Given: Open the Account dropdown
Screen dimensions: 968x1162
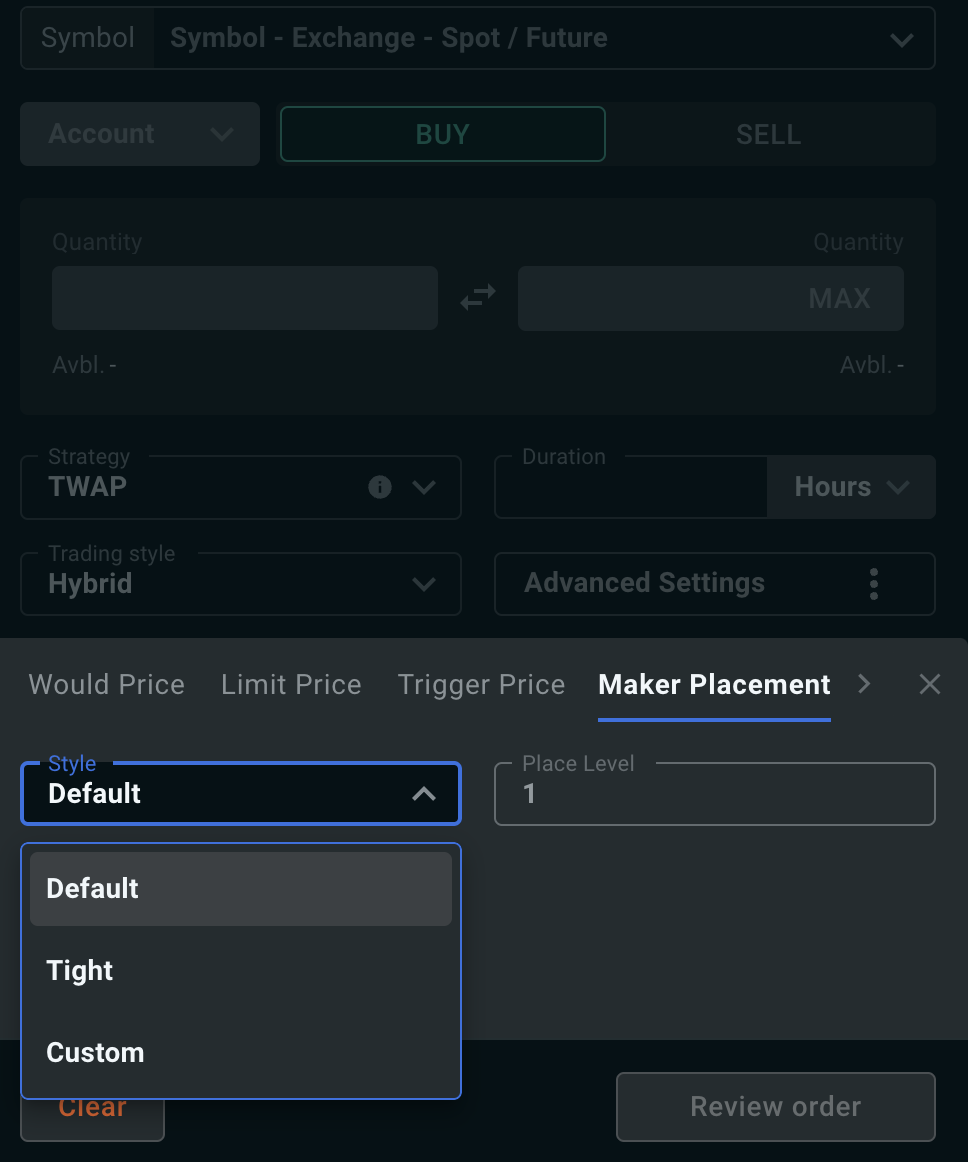Looking at the screenshot, I should 140,134.
